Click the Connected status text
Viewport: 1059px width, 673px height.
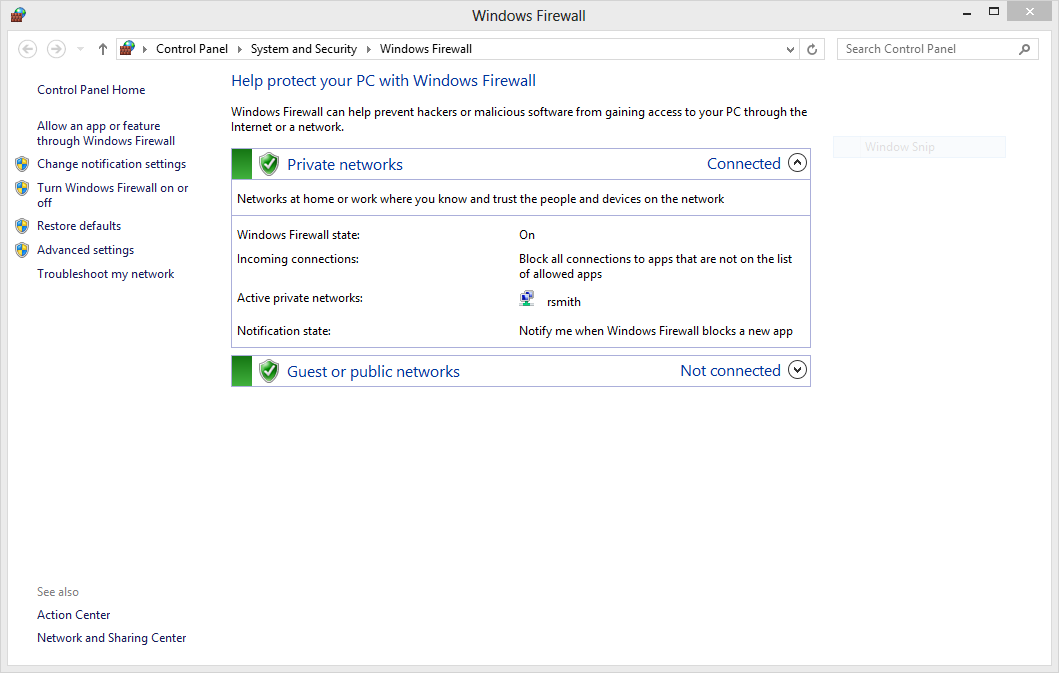[744, 164]
